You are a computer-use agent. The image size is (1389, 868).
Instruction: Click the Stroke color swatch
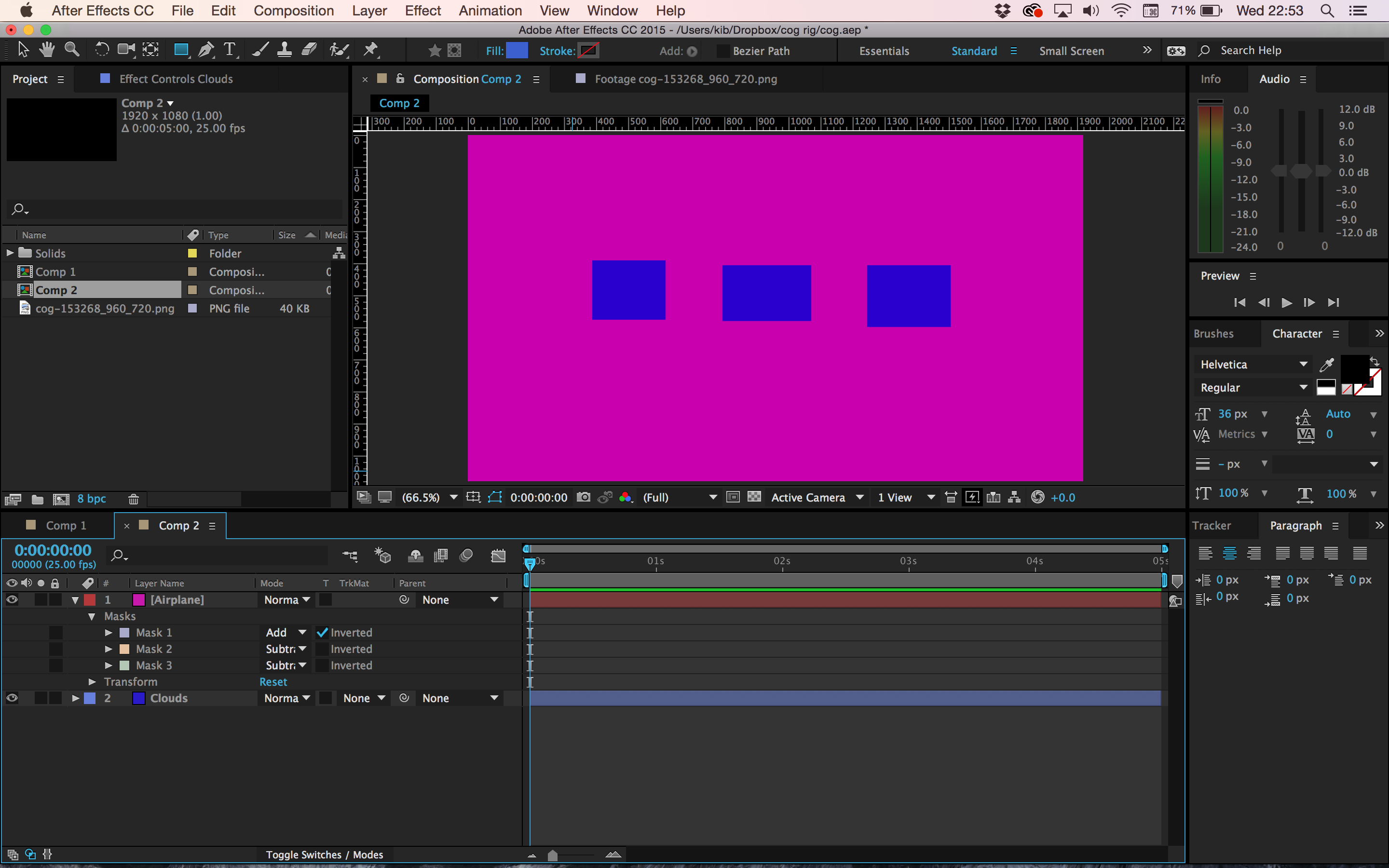tap(588, 51)
